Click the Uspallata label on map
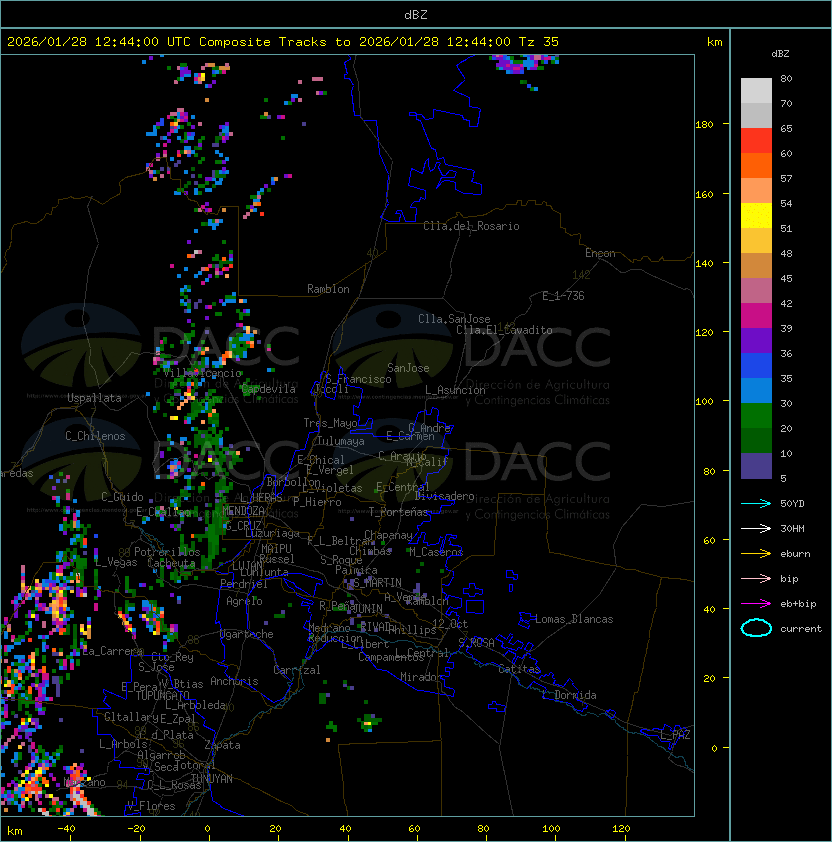Viewport: 832px width, 842px height. coord(94,398)
